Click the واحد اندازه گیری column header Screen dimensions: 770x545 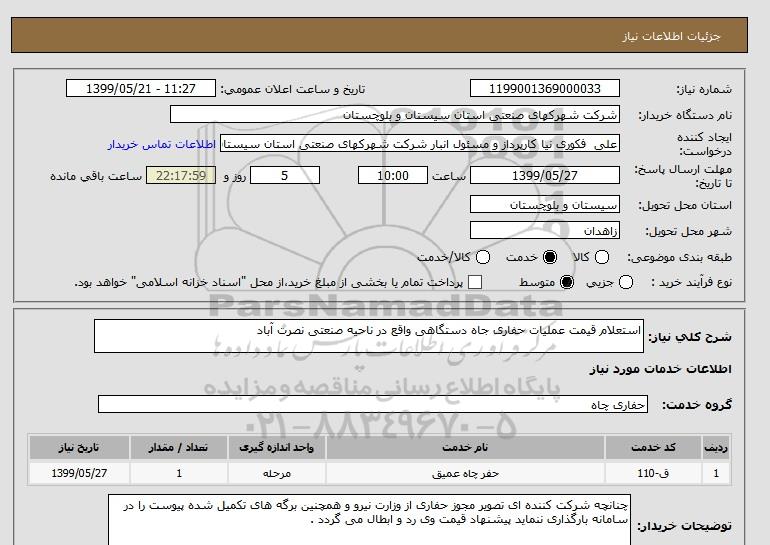click(x=276, y=448)
